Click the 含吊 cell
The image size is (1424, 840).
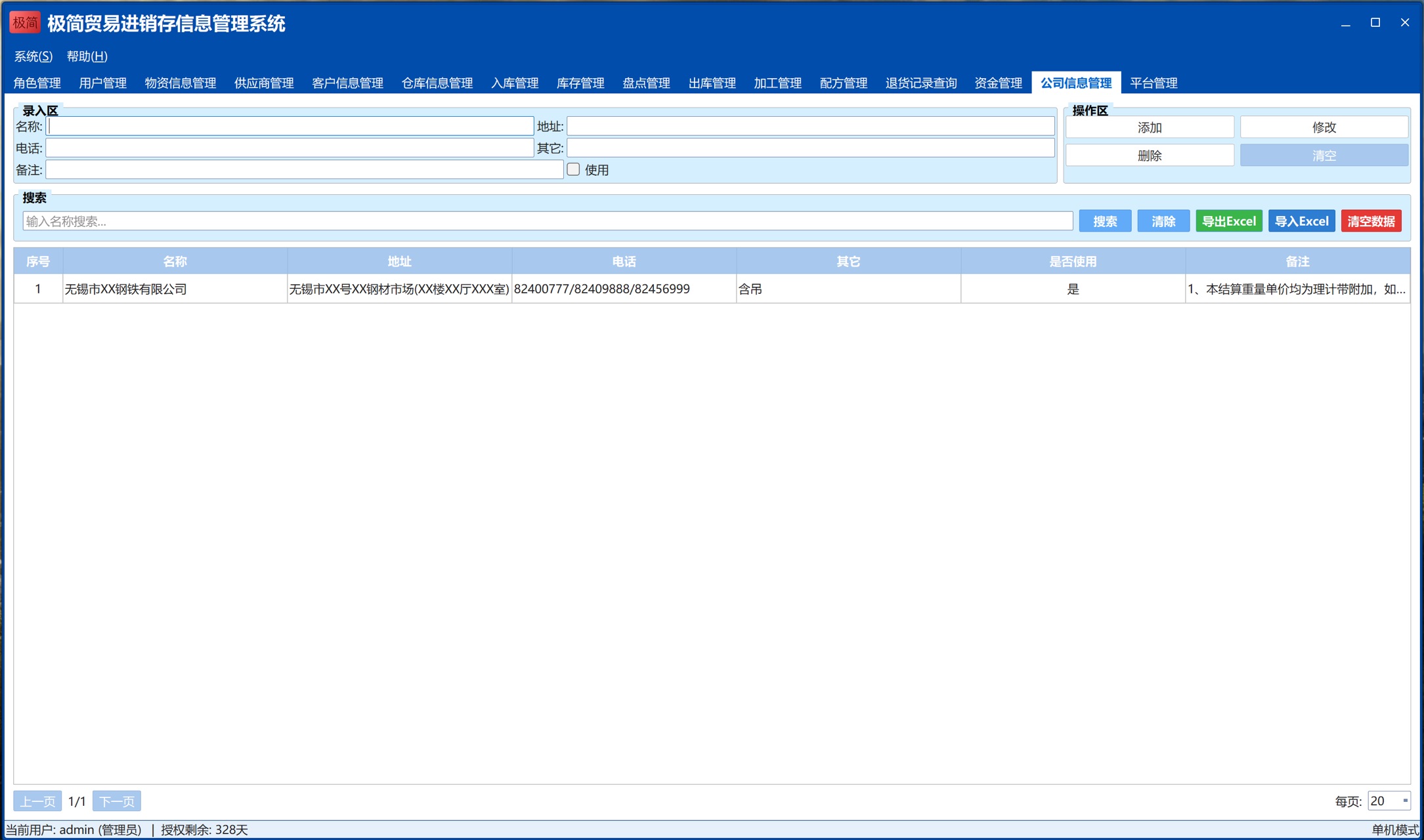(848, 289)
